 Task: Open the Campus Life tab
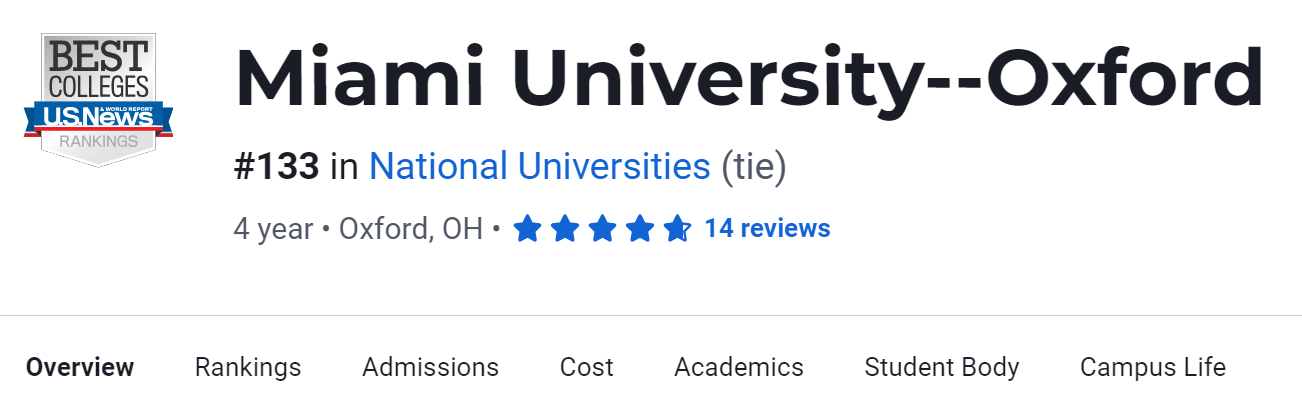coord(1153,367)
